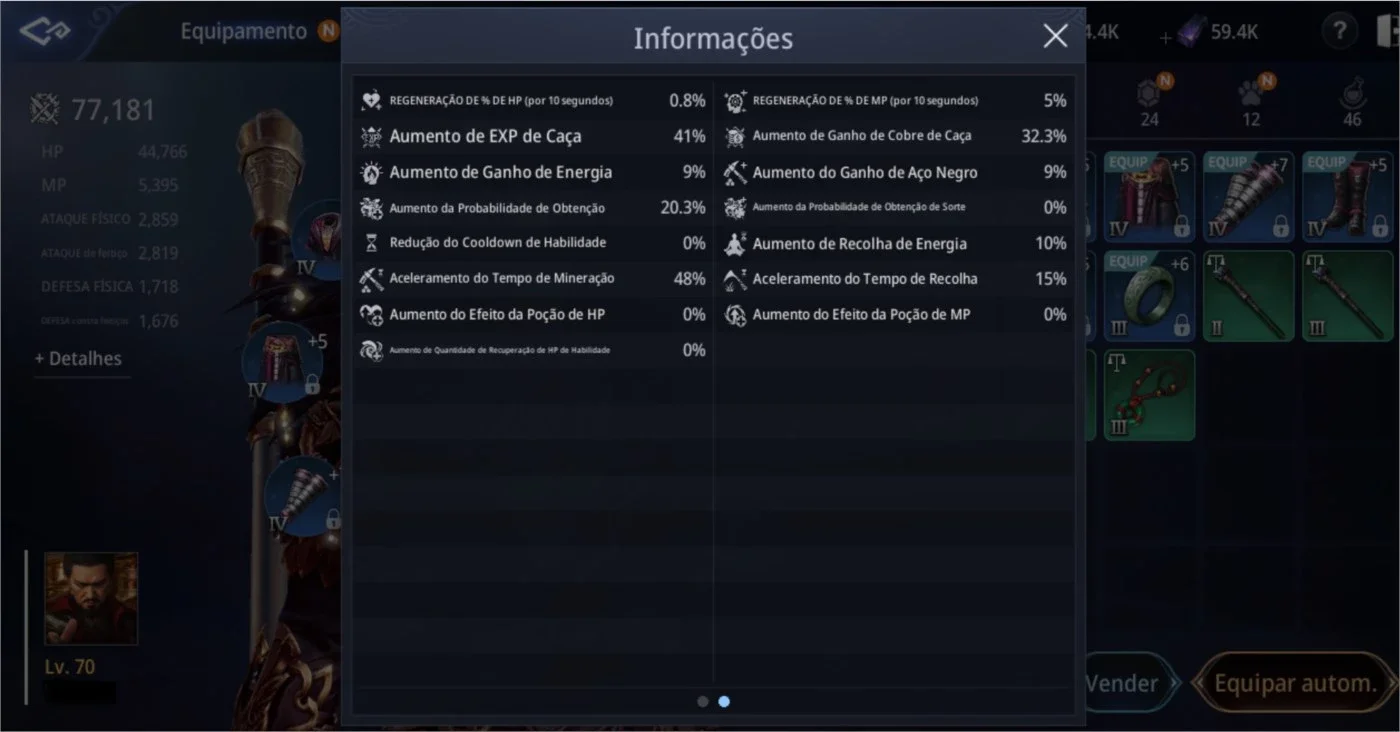This screenshot has height=732, width=1400.
Task: Select the equipped boots +5 item
Action: [x=1347, y=197]
